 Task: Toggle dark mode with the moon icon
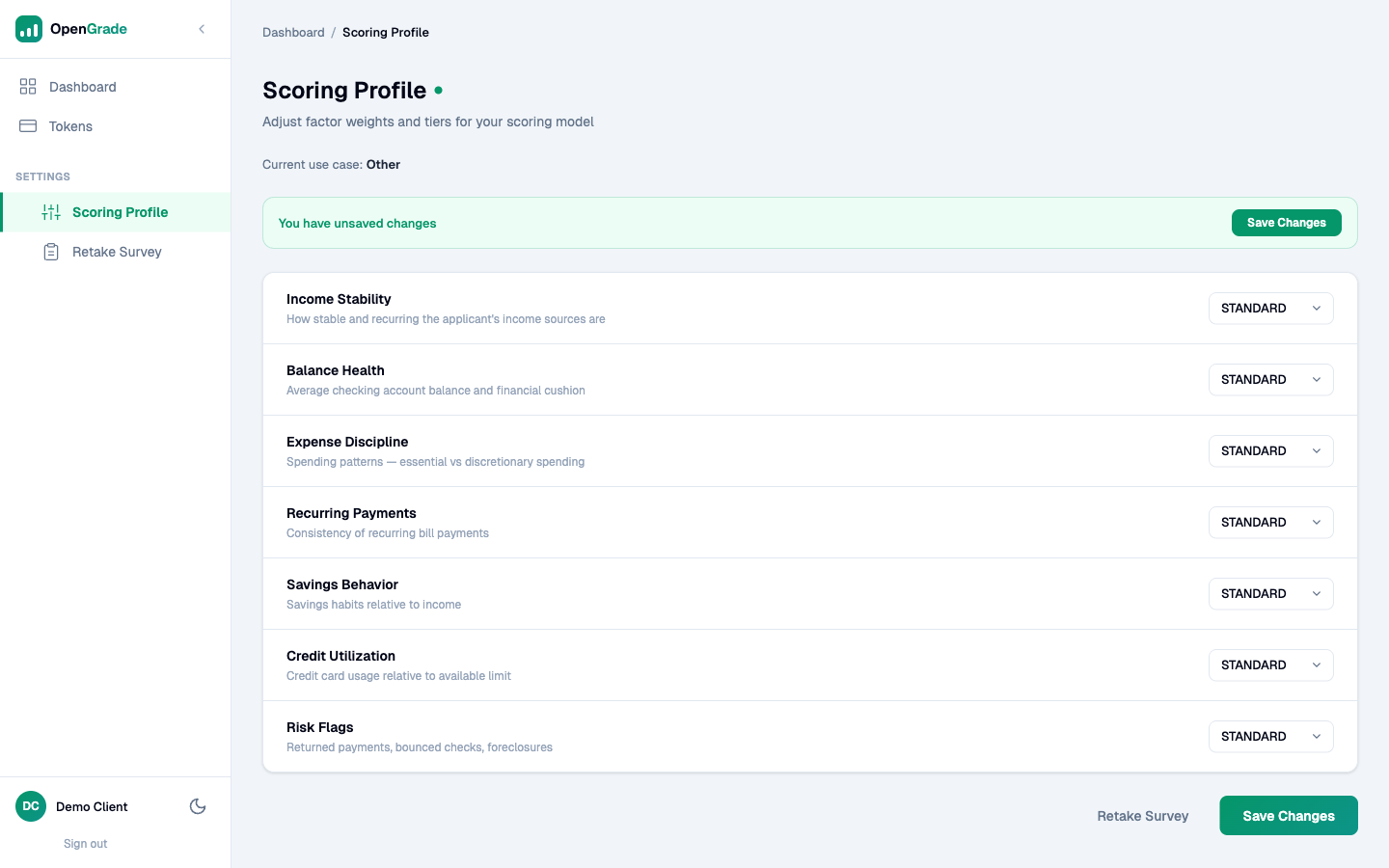point(198,805)
